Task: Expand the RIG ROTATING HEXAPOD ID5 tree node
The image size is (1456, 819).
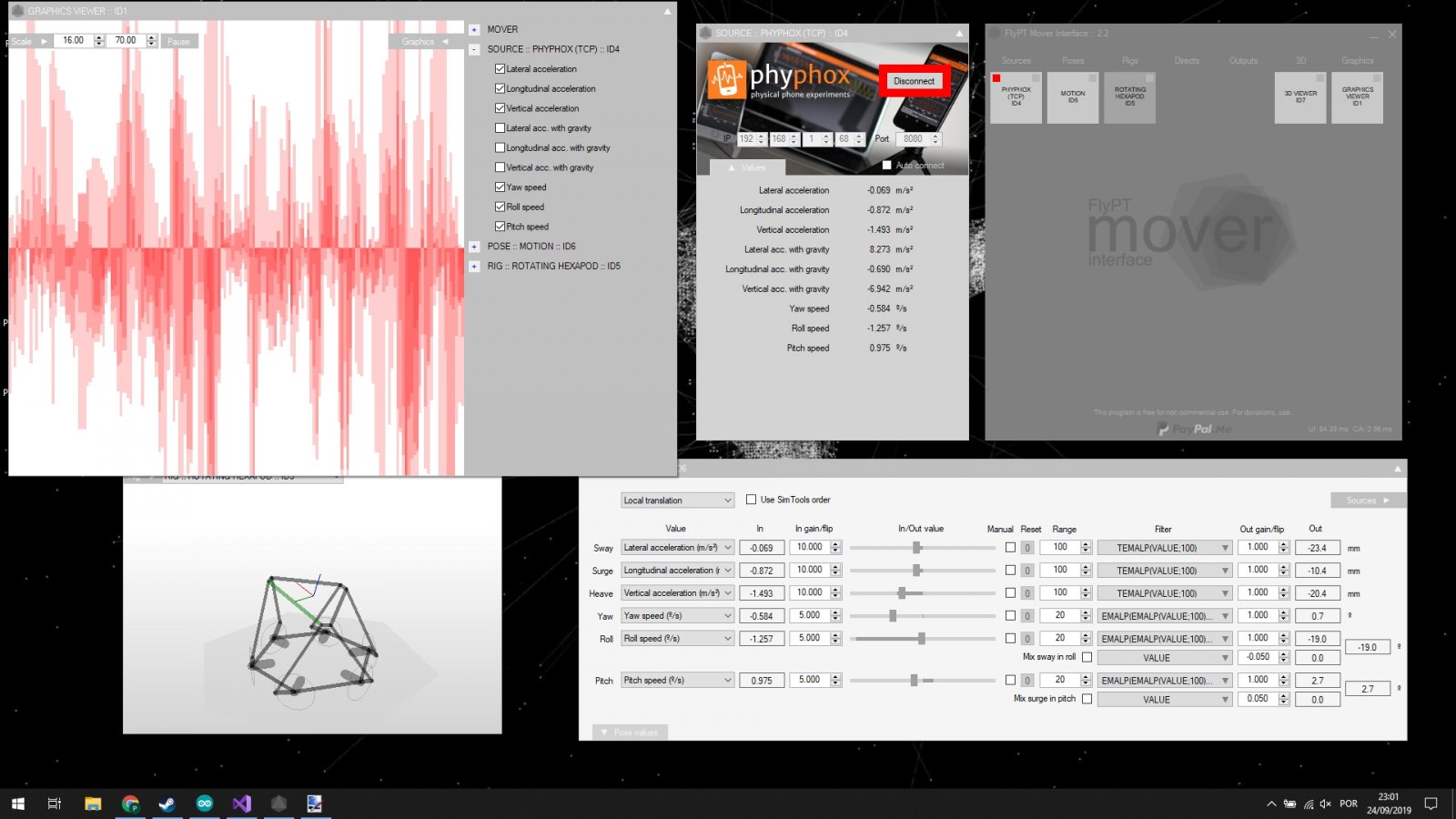Action: pos(474,267)
